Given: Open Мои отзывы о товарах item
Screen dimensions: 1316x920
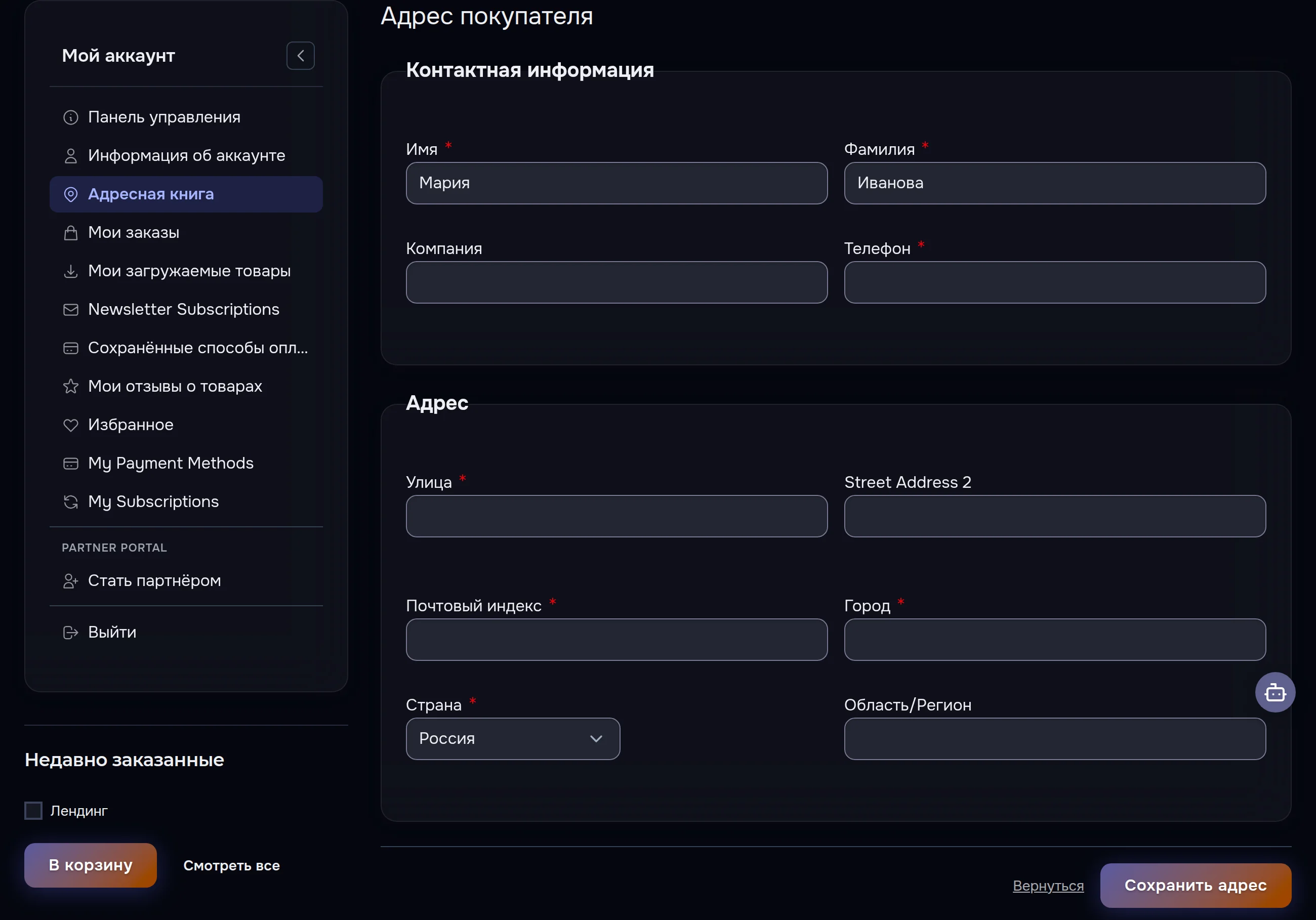Looking at the screenshot, I should click(x=186, y=386).
